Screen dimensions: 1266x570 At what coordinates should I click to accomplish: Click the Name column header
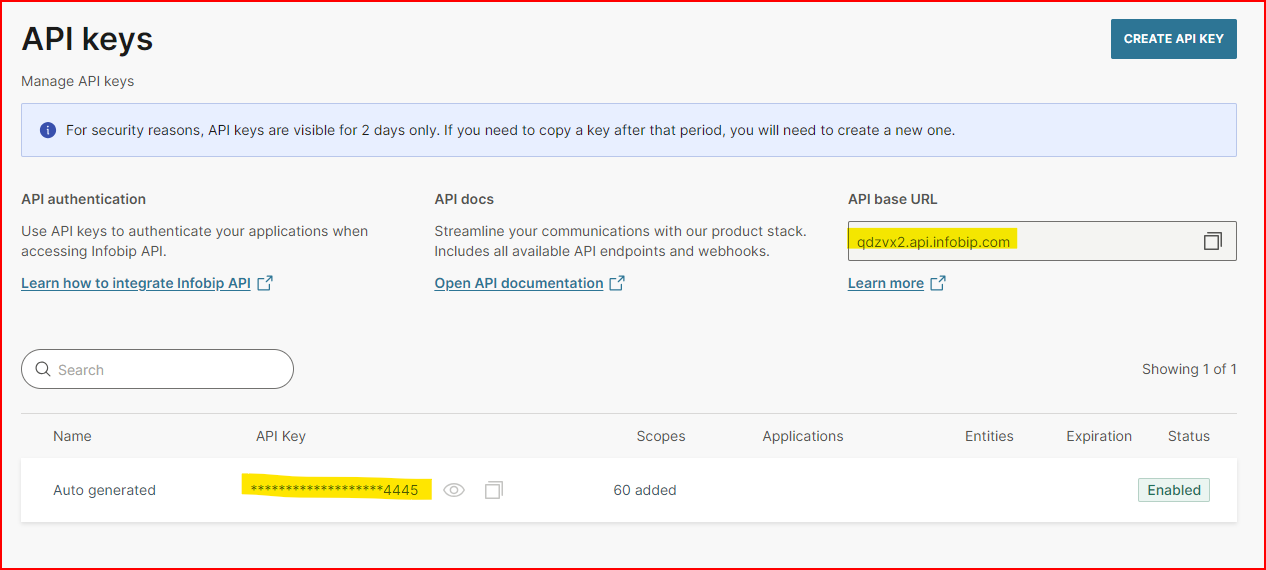[72, 436]
